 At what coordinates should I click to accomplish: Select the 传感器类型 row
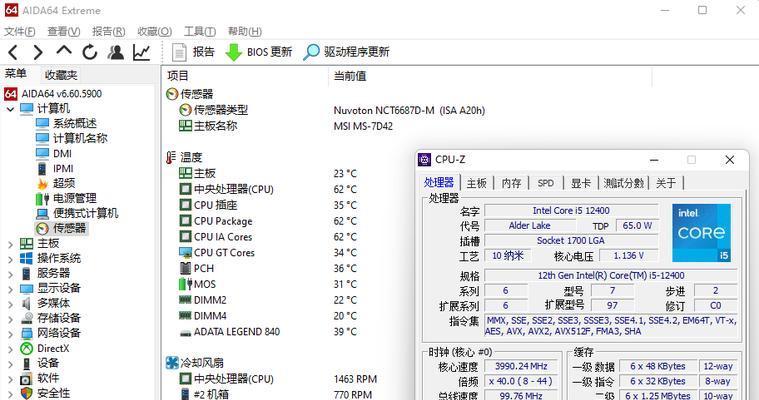[x=332, y=110]
